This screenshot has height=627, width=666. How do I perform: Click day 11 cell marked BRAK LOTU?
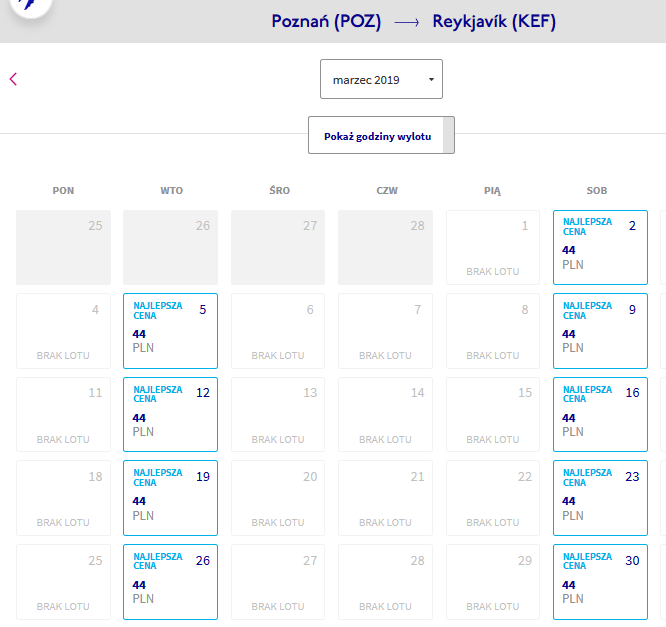pyautogui.click(x=63, y=414)
